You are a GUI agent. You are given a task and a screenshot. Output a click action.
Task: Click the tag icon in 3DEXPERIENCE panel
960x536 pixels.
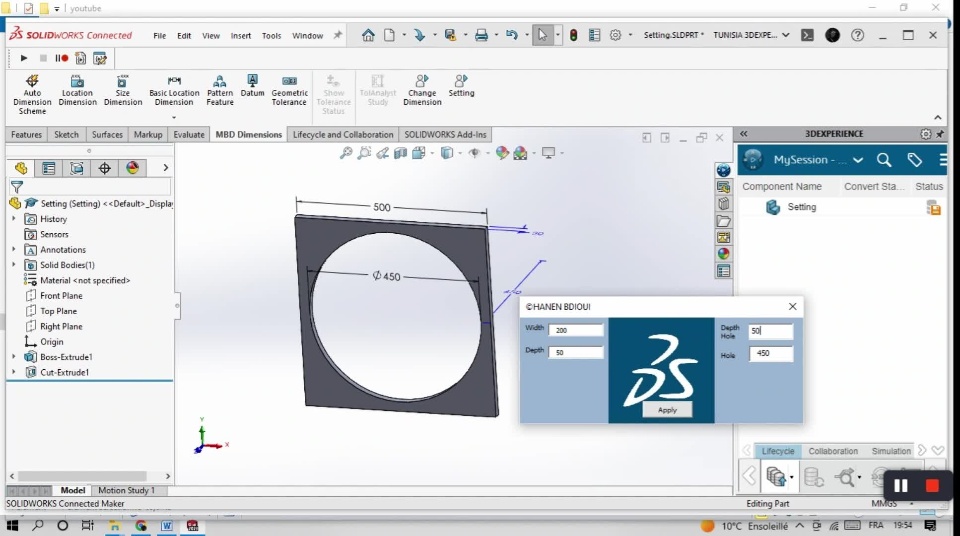click(x=914, y=160)
